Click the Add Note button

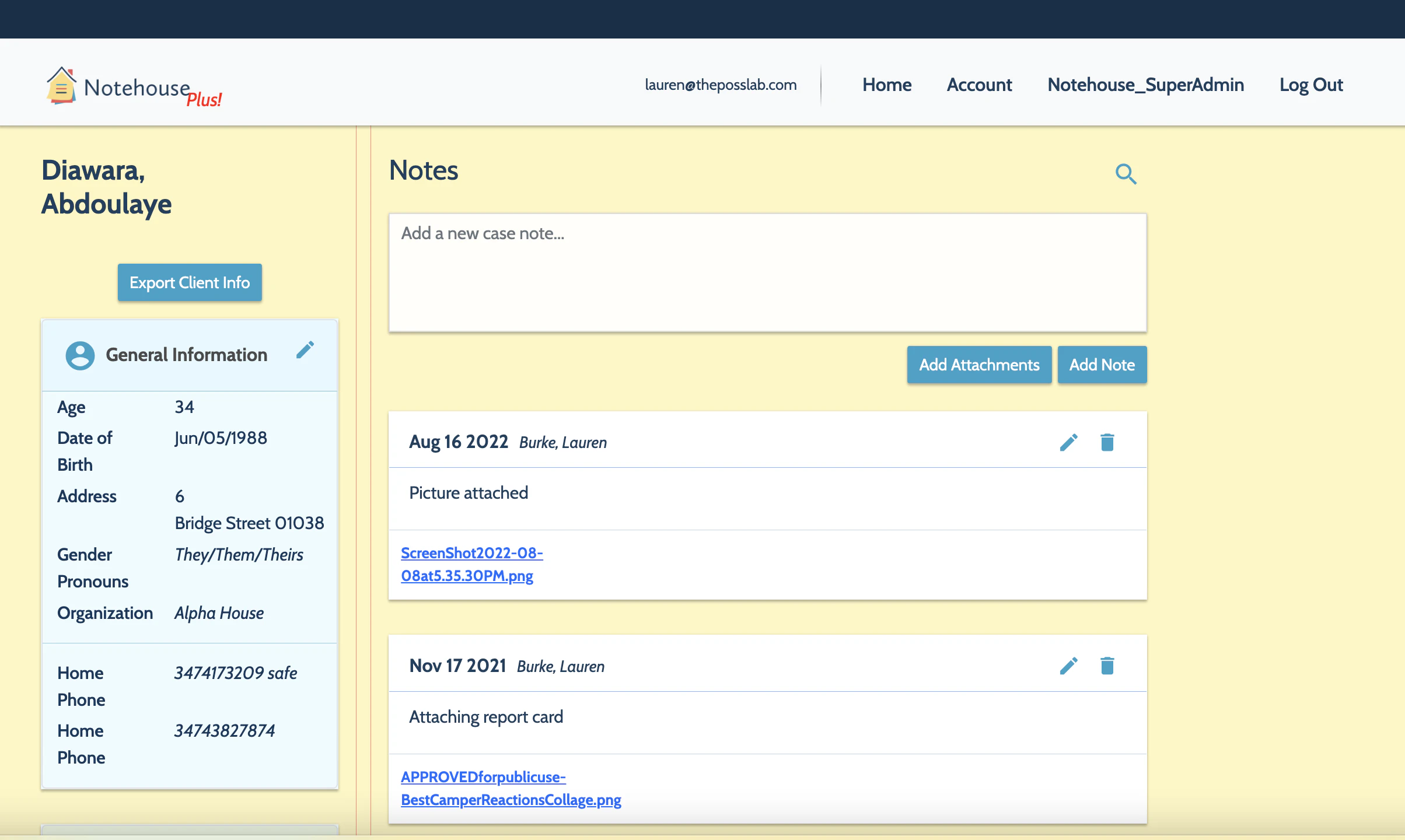coord(1102,365)
